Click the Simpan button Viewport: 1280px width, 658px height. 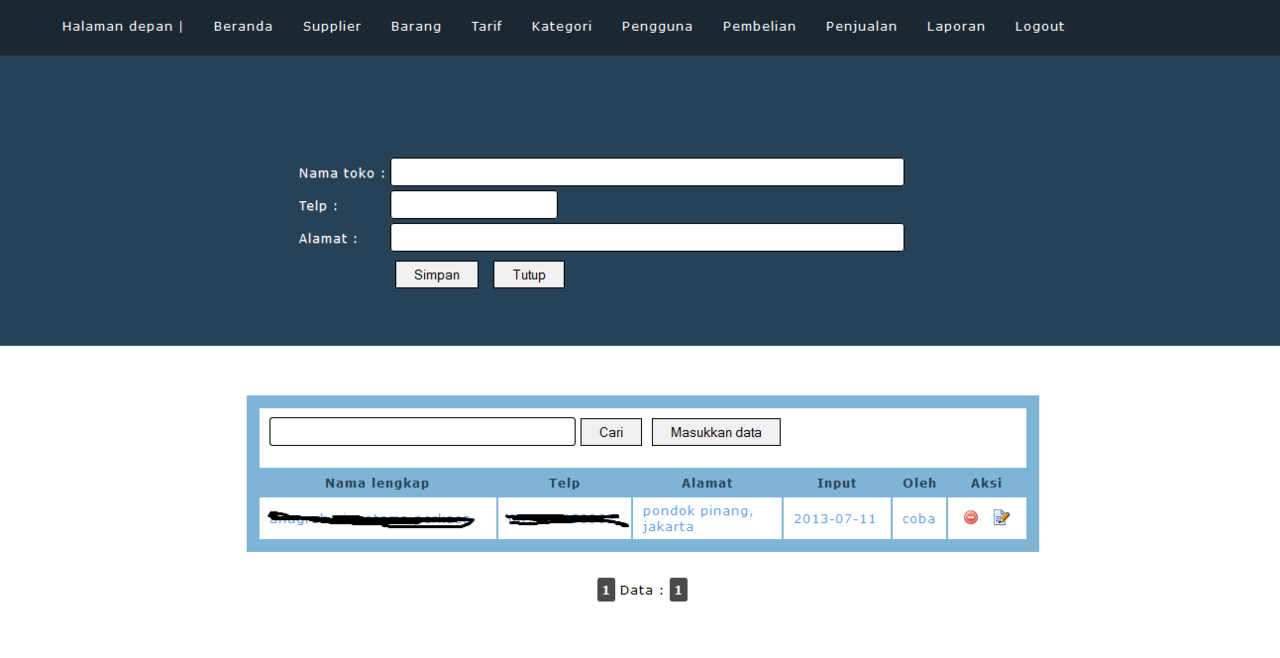tap(437, 275)
